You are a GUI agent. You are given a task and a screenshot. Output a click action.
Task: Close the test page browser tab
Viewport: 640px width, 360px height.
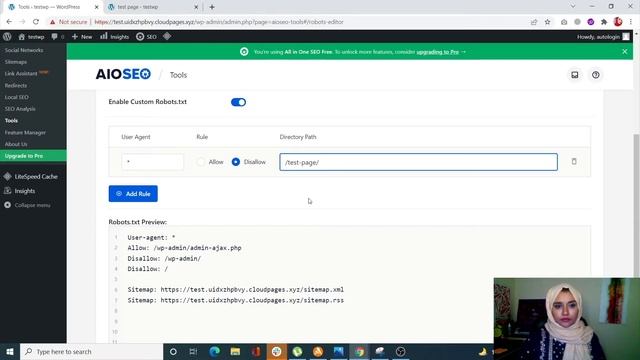click(196, 7)
